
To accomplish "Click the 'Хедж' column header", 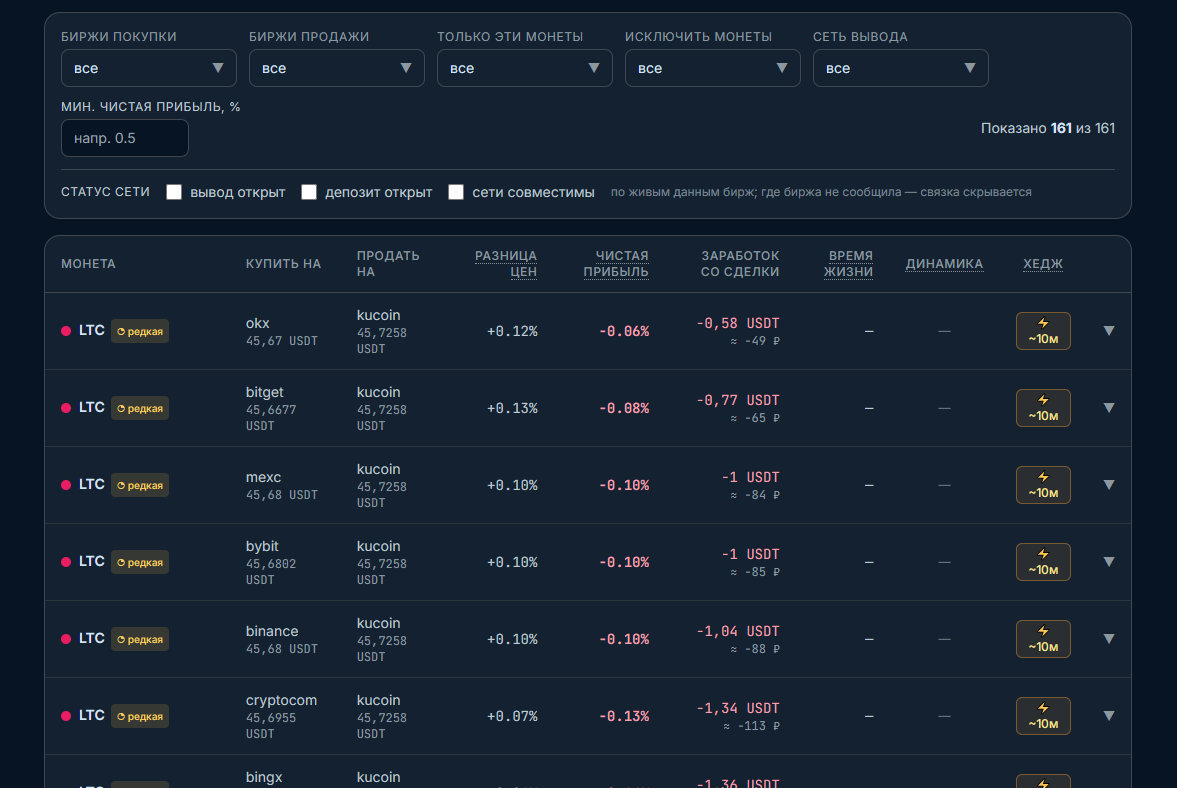I will tap(1043, 264).
